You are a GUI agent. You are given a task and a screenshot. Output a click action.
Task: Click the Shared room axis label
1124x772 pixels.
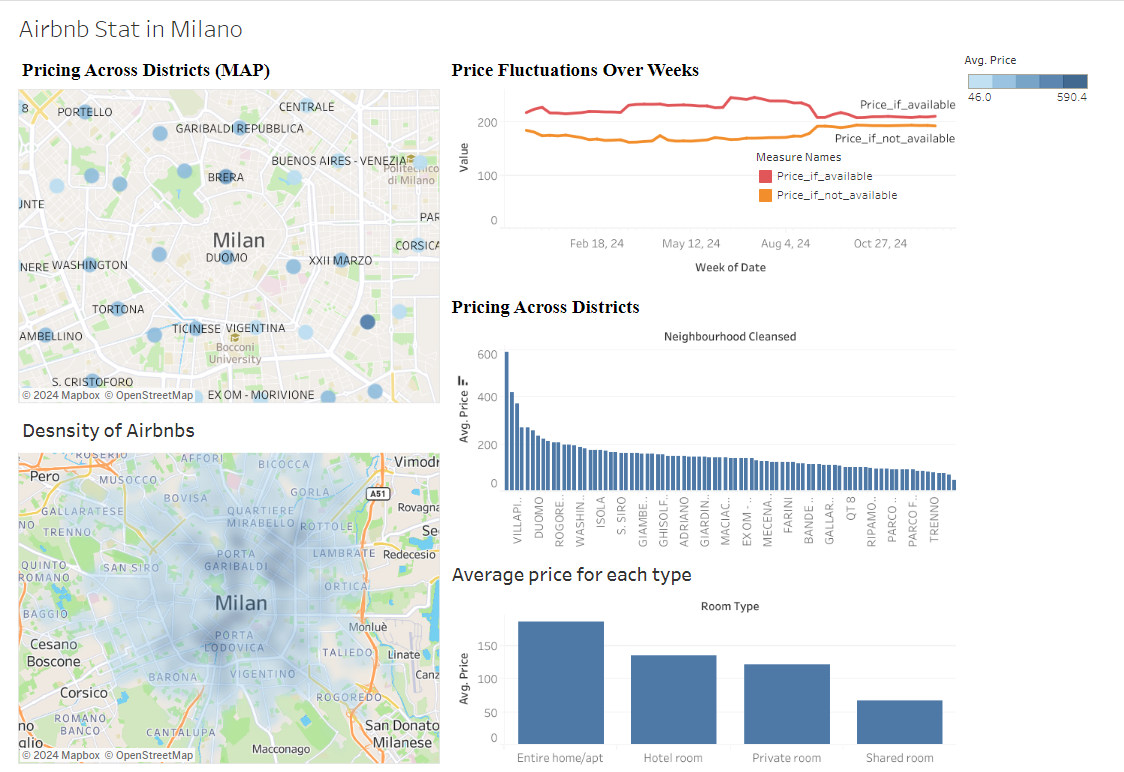click(900, 758)
